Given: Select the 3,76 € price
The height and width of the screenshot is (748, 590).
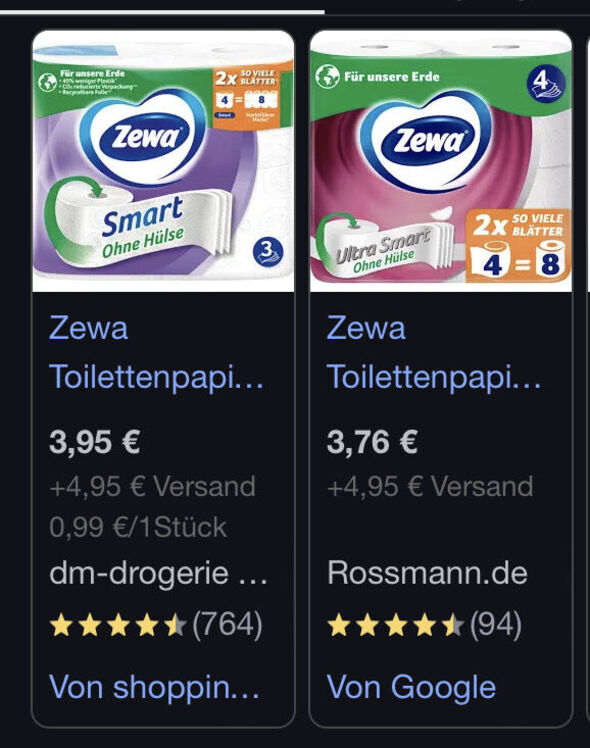Looking at the screenshot, I should [x=372, y=442].
